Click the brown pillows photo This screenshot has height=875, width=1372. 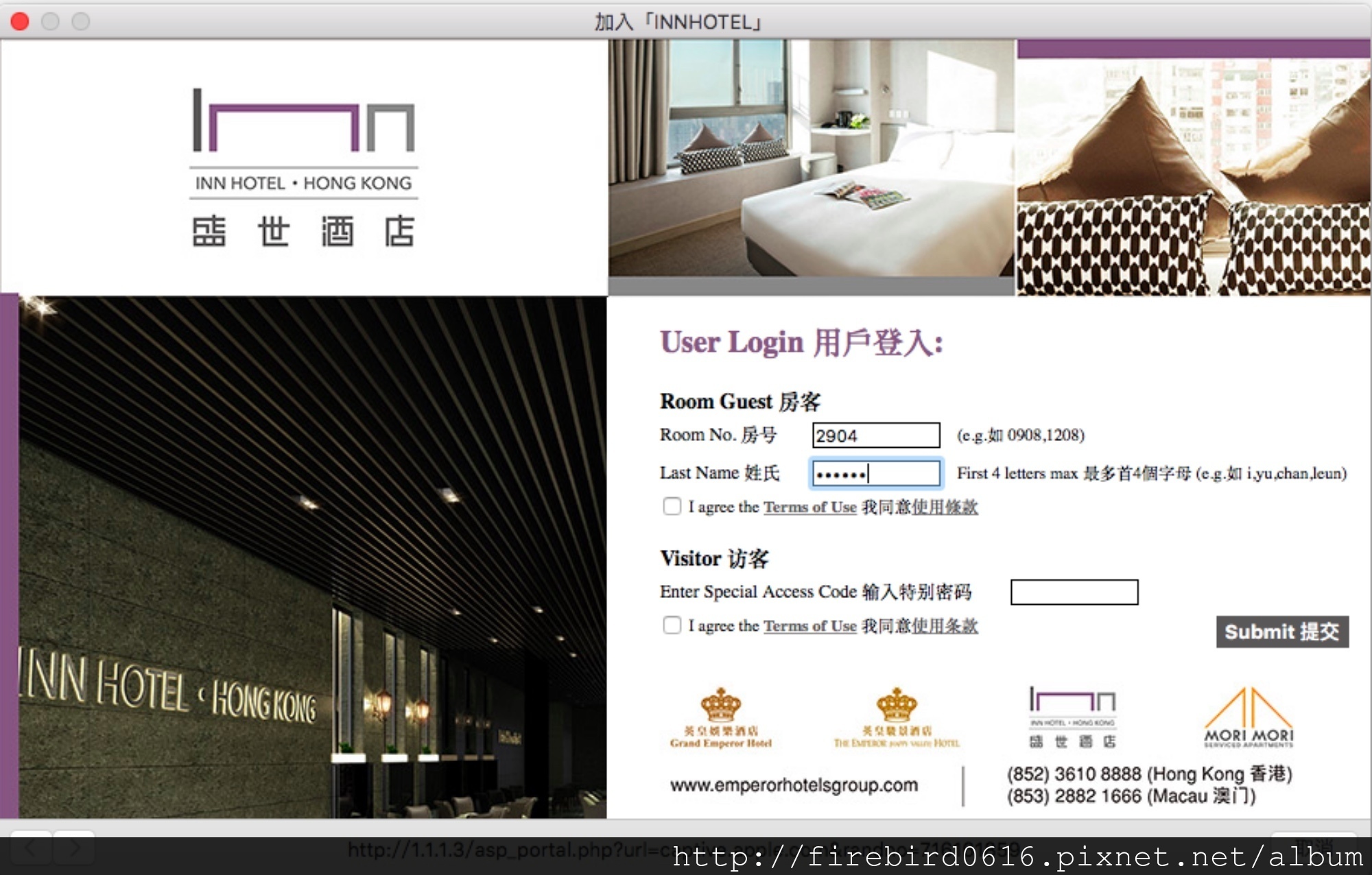click(1194, 176)
